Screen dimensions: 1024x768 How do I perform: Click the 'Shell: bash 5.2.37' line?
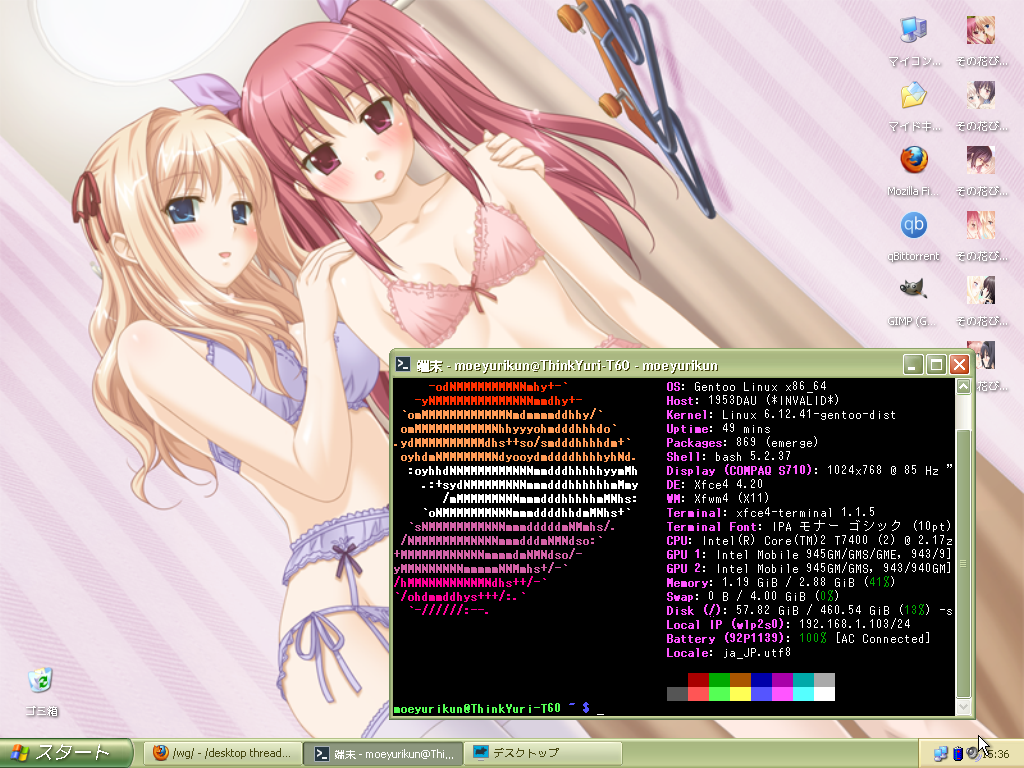point(728,456)
